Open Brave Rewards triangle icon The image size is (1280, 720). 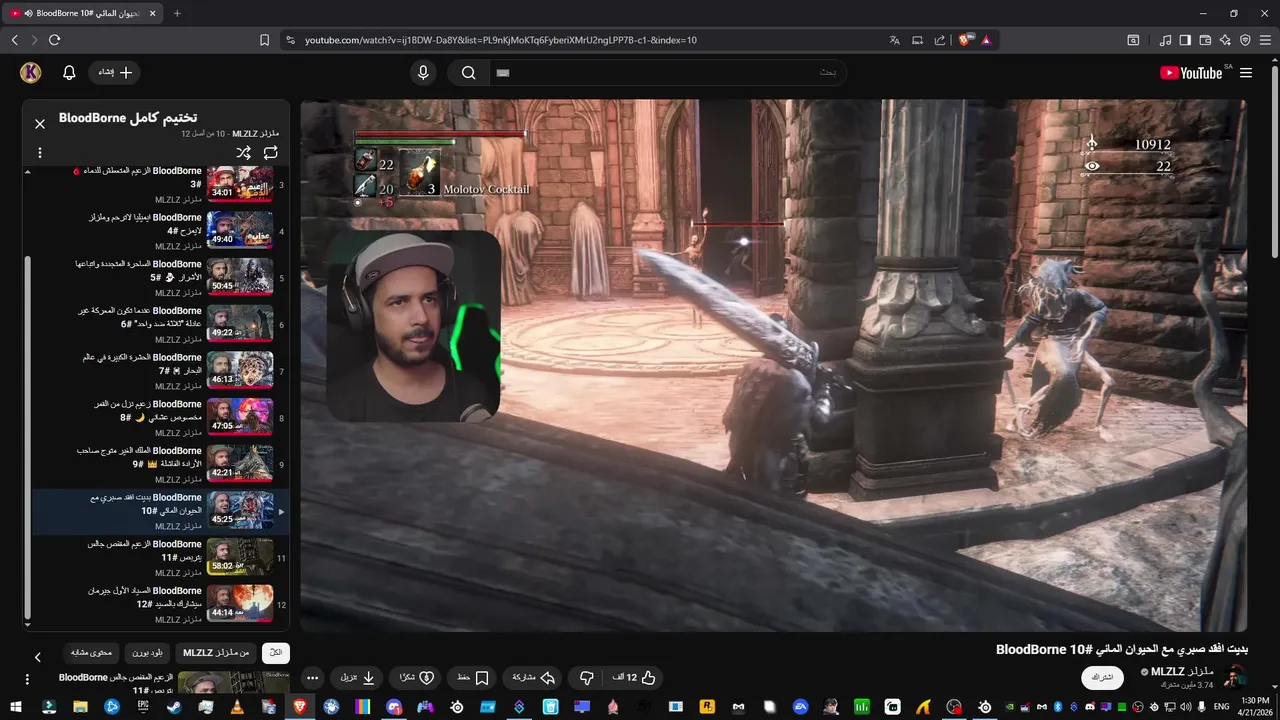[986, 40]
